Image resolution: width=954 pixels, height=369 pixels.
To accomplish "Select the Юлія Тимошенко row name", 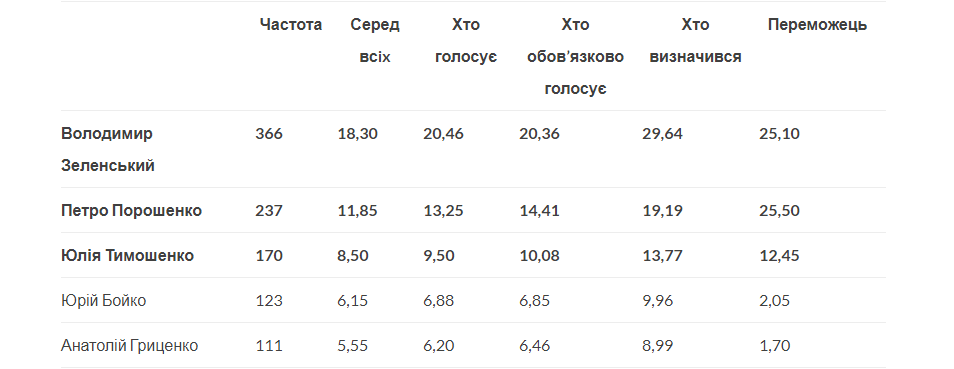I will (x=127, y=255).
